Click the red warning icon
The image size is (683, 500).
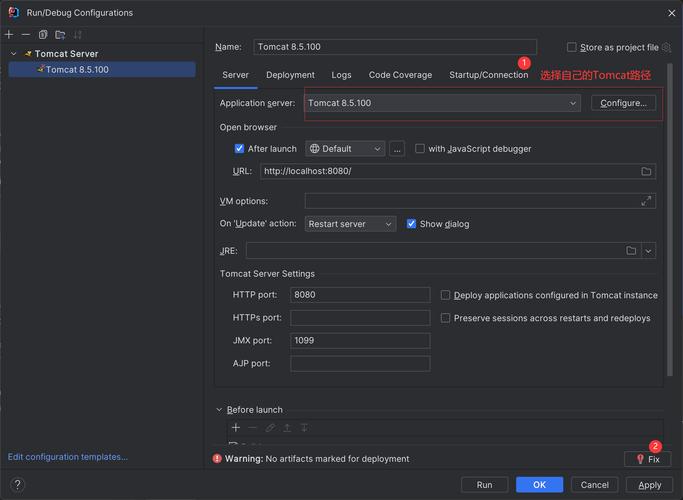[217, 459]
